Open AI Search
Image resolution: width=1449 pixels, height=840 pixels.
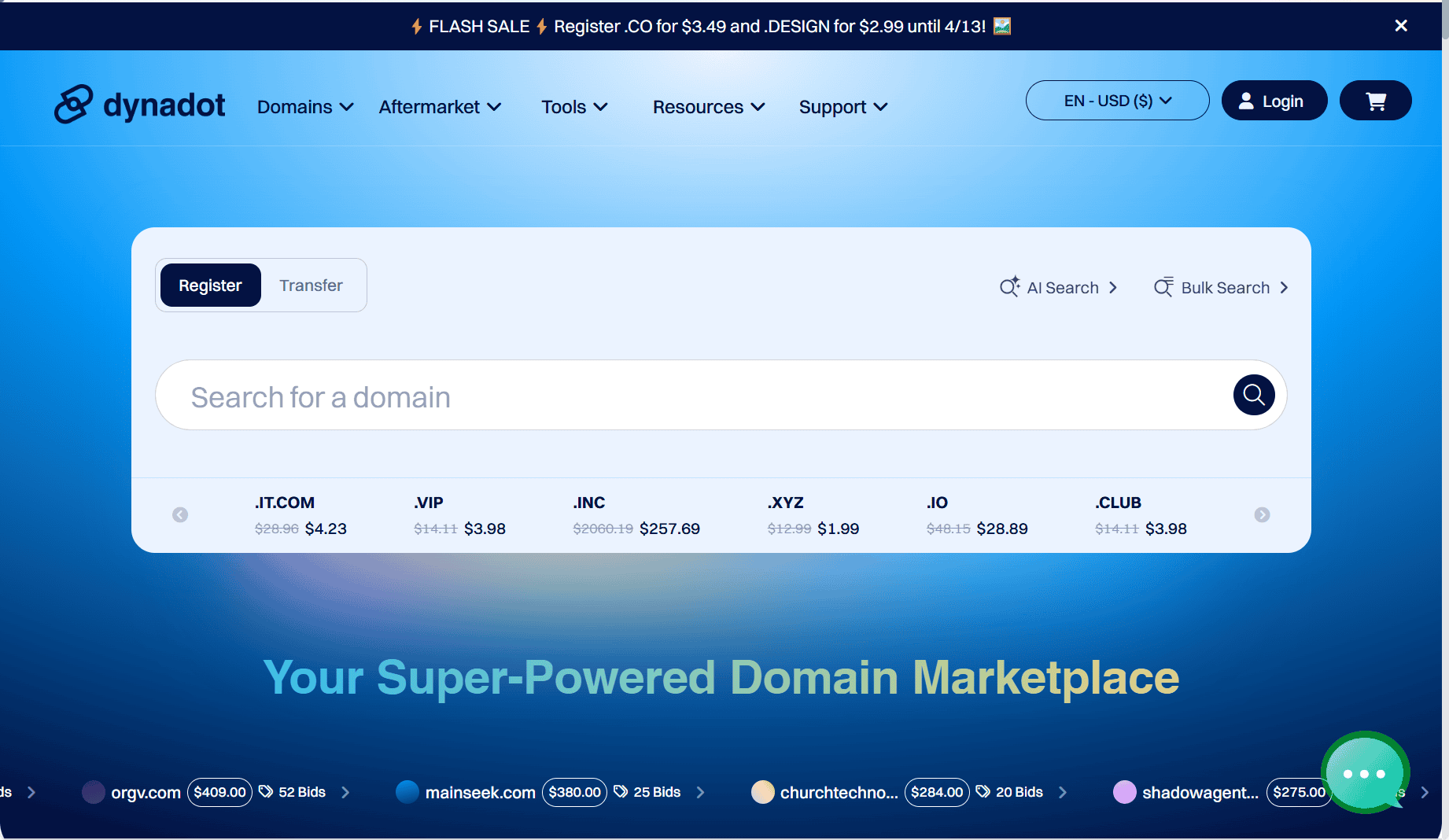(1058, 288)
